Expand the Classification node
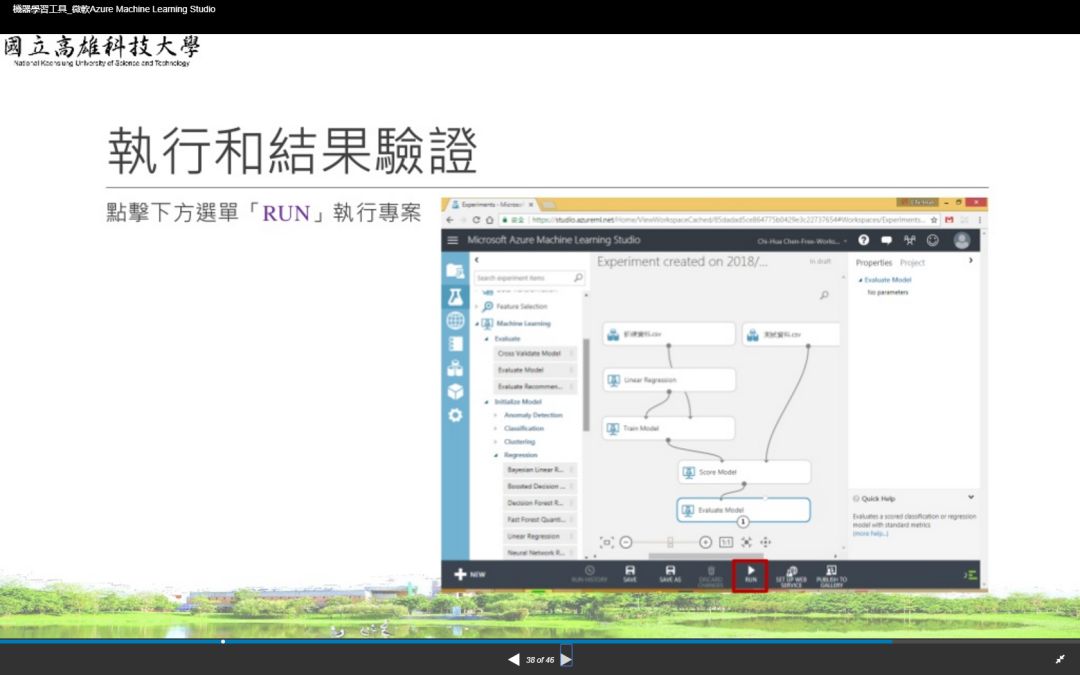Viewport: 1080px width, 675px height. (495, 428)
